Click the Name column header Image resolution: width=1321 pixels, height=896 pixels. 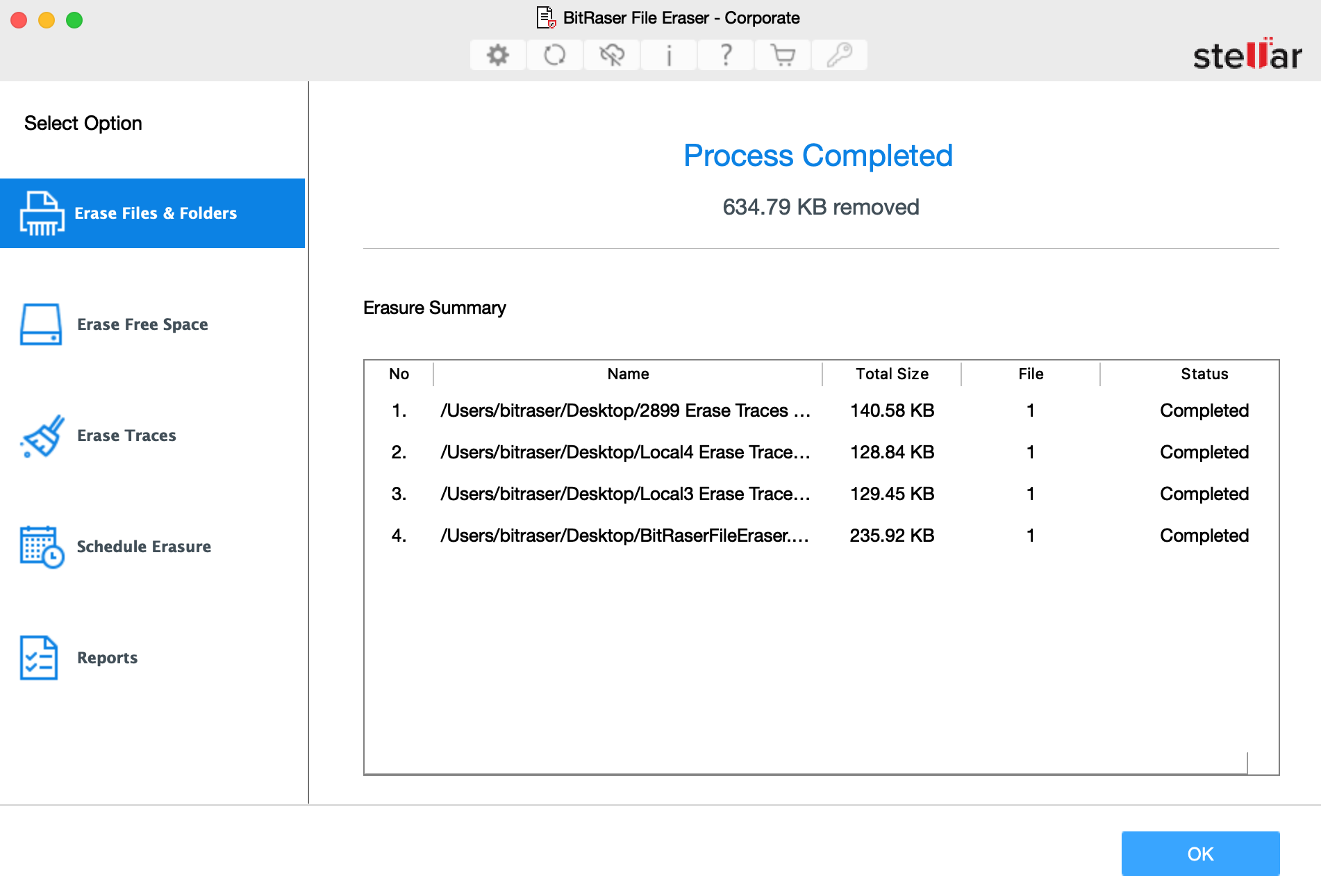[x=628, y=374]
